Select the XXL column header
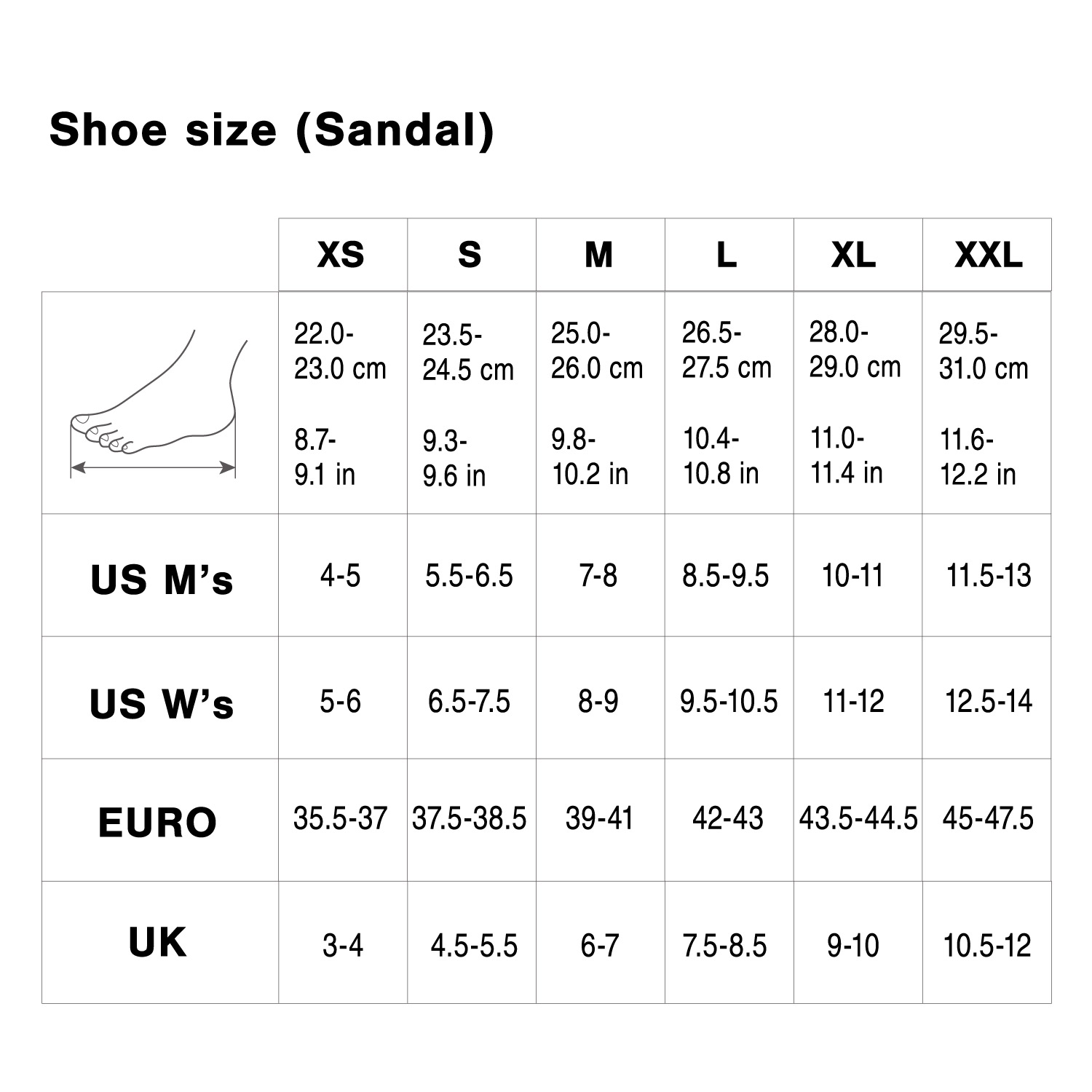 click(988, 255)
